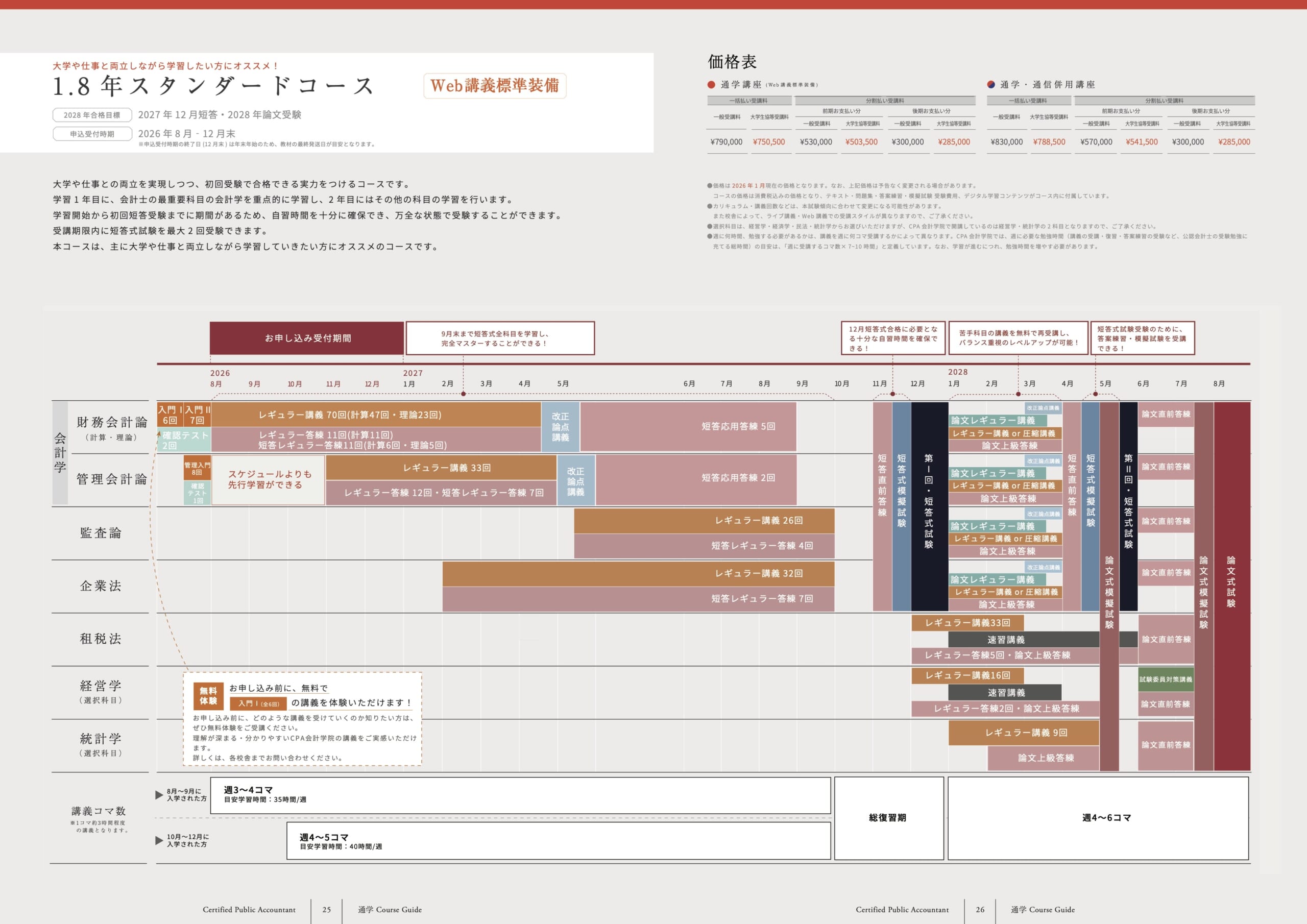The height and width of the screenshot is (924, 1307).
Task: Click the 試験委員対策講義 green block
Action: [x=1166, y=679]
